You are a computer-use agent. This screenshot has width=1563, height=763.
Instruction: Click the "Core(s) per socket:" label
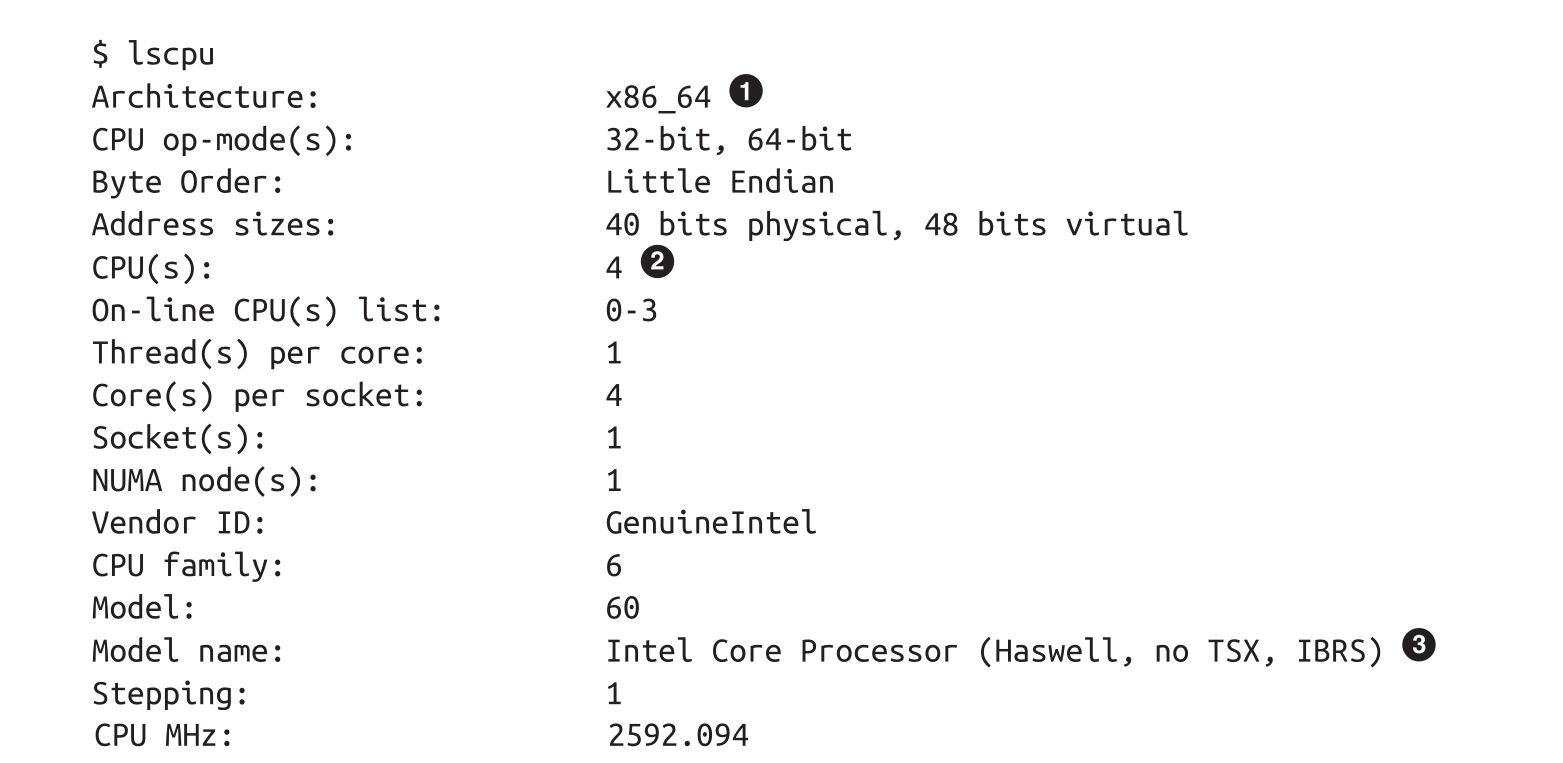(x=258, y=396)
